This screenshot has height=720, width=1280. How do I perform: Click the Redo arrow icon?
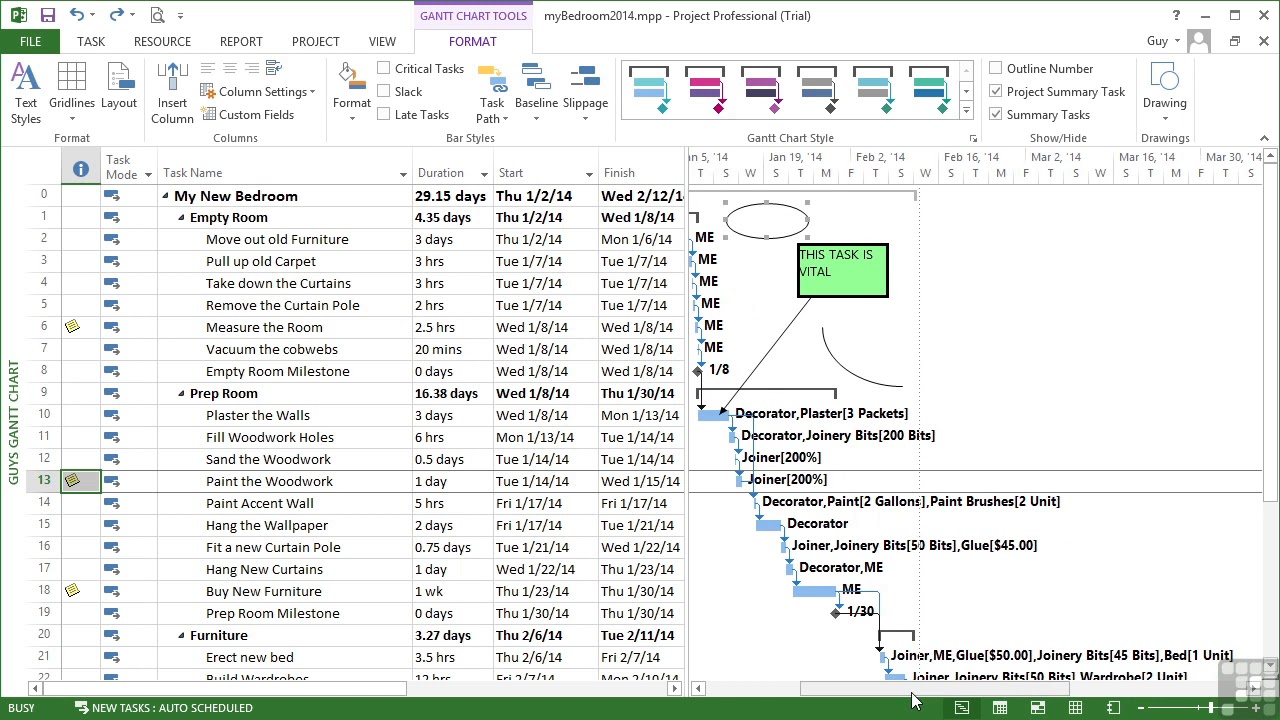pyautogui.click(x=116, y=15)
